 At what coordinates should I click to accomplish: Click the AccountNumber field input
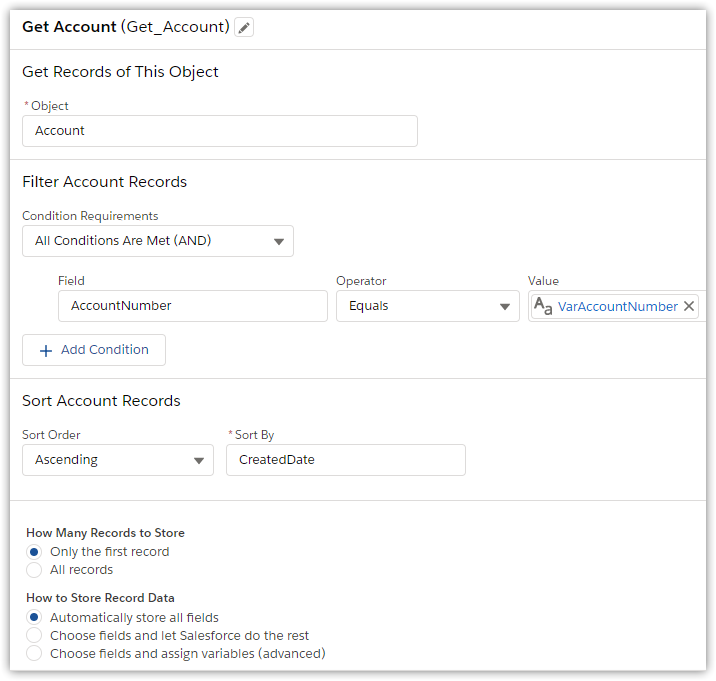tap(192, 306)
